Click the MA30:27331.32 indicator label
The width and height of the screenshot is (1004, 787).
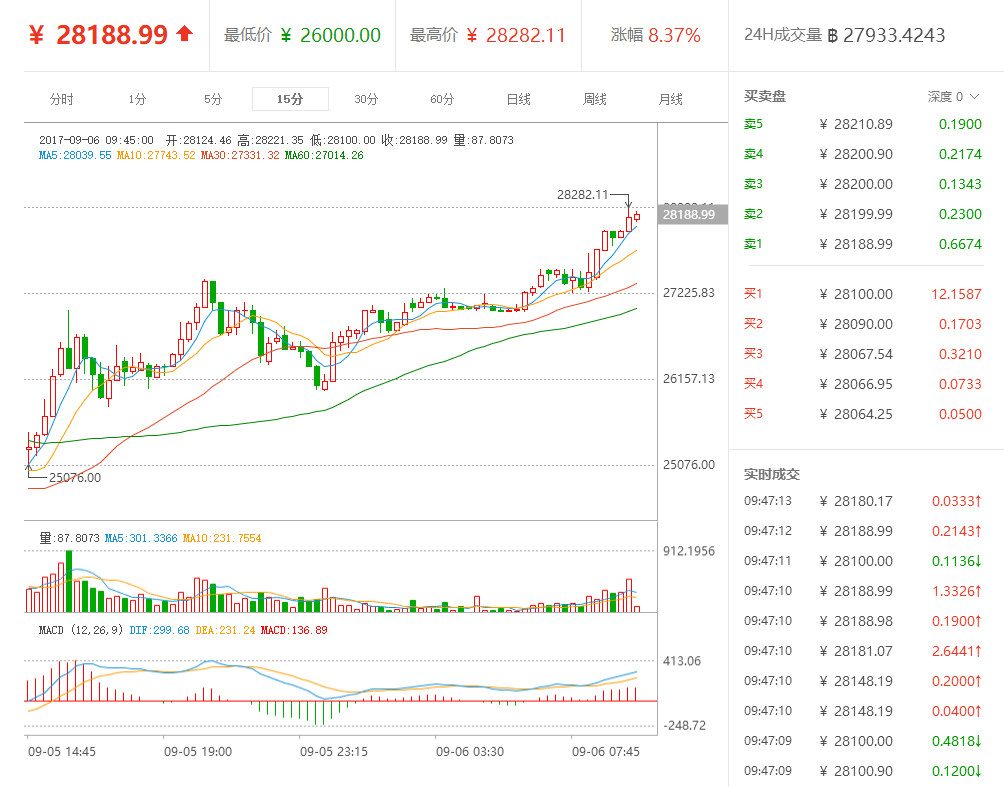(239, 155)
